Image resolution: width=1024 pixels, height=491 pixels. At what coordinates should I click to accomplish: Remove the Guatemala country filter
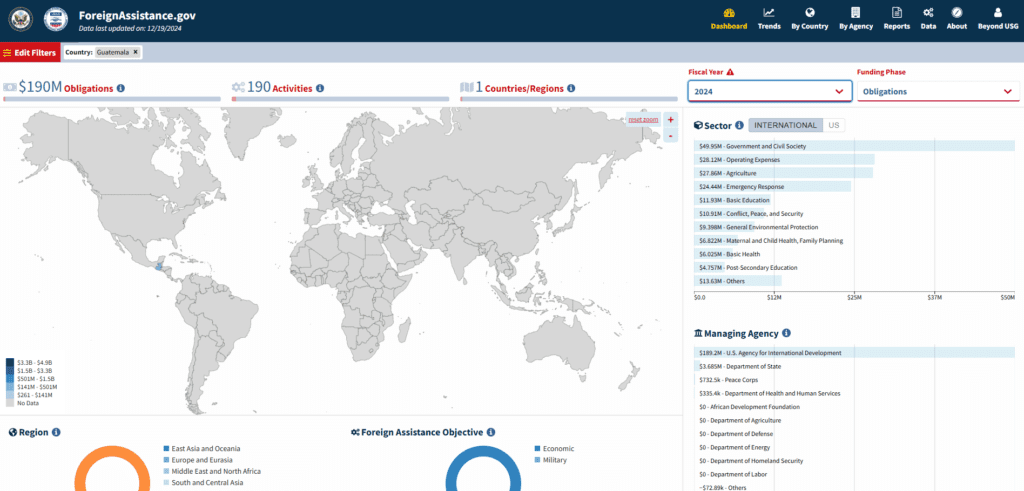[x=136, y=51]
